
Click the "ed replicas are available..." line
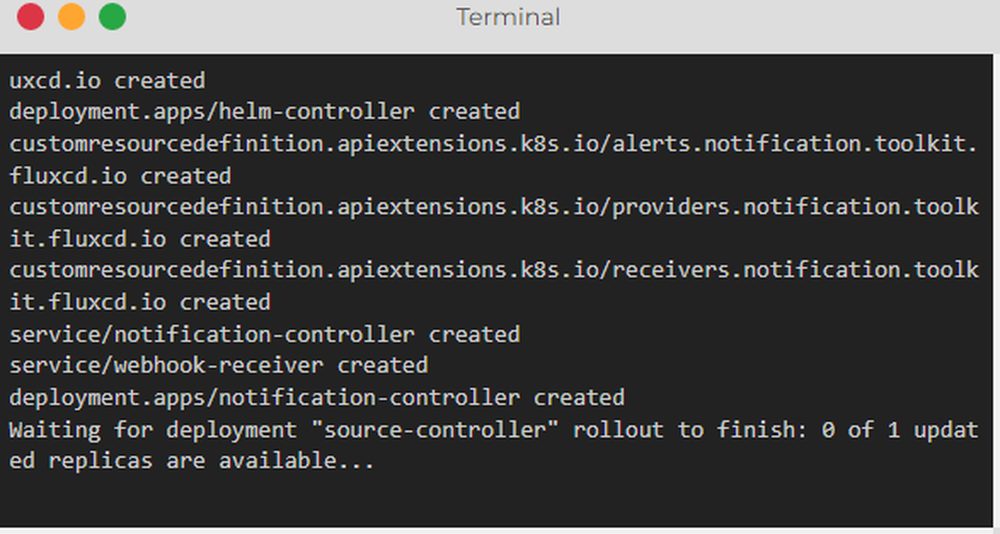[191, 461]
